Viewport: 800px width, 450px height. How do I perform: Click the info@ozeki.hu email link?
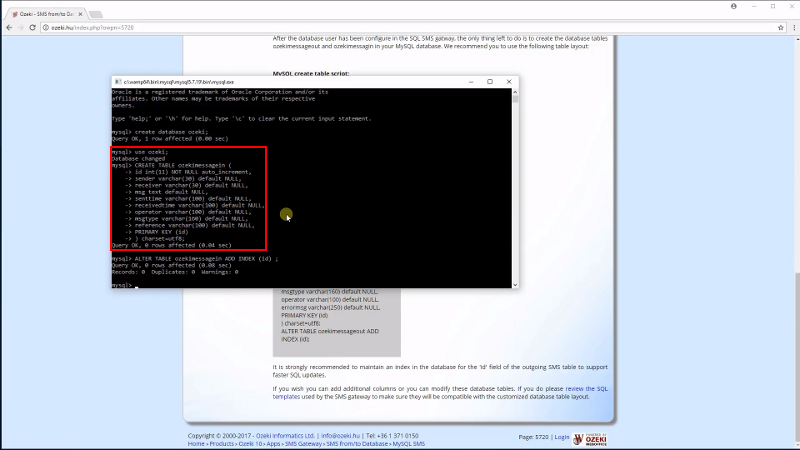tap(340, 436)
